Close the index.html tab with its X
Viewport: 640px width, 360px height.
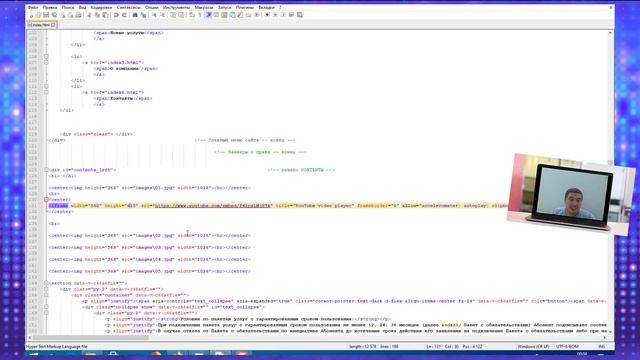(53, 25)
